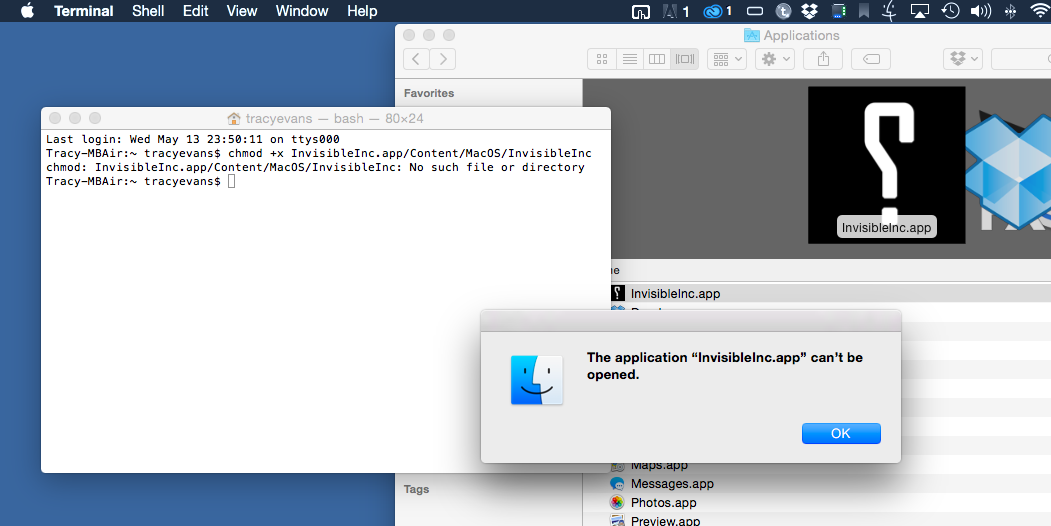Go back in Finder navigation
Screen dimensions: 1051x526
pos(417,60)
